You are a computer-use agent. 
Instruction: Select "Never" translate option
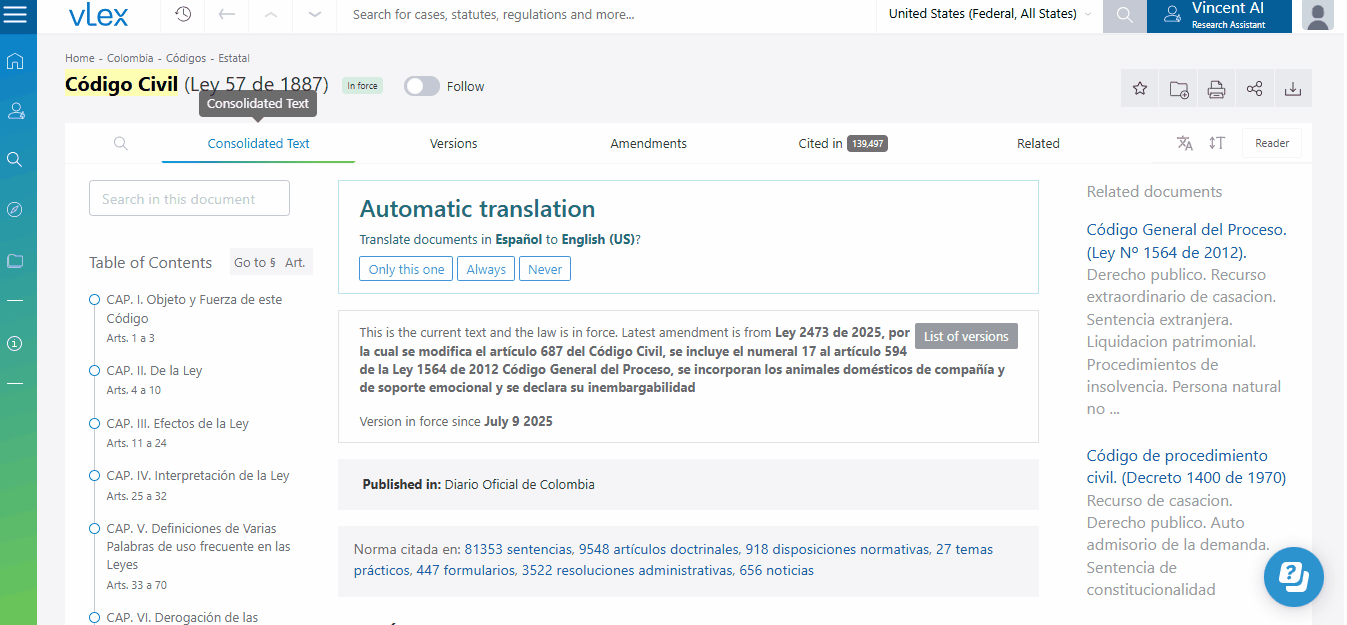coord(545,269)
